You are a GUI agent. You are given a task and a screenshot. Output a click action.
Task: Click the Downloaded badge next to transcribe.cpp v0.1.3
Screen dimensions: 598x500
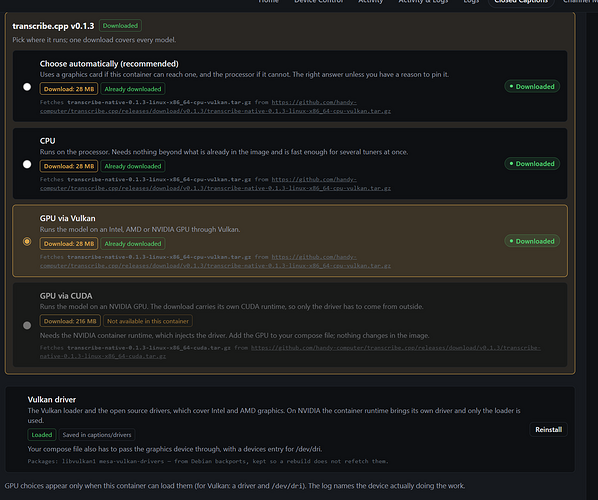(121, 26)
